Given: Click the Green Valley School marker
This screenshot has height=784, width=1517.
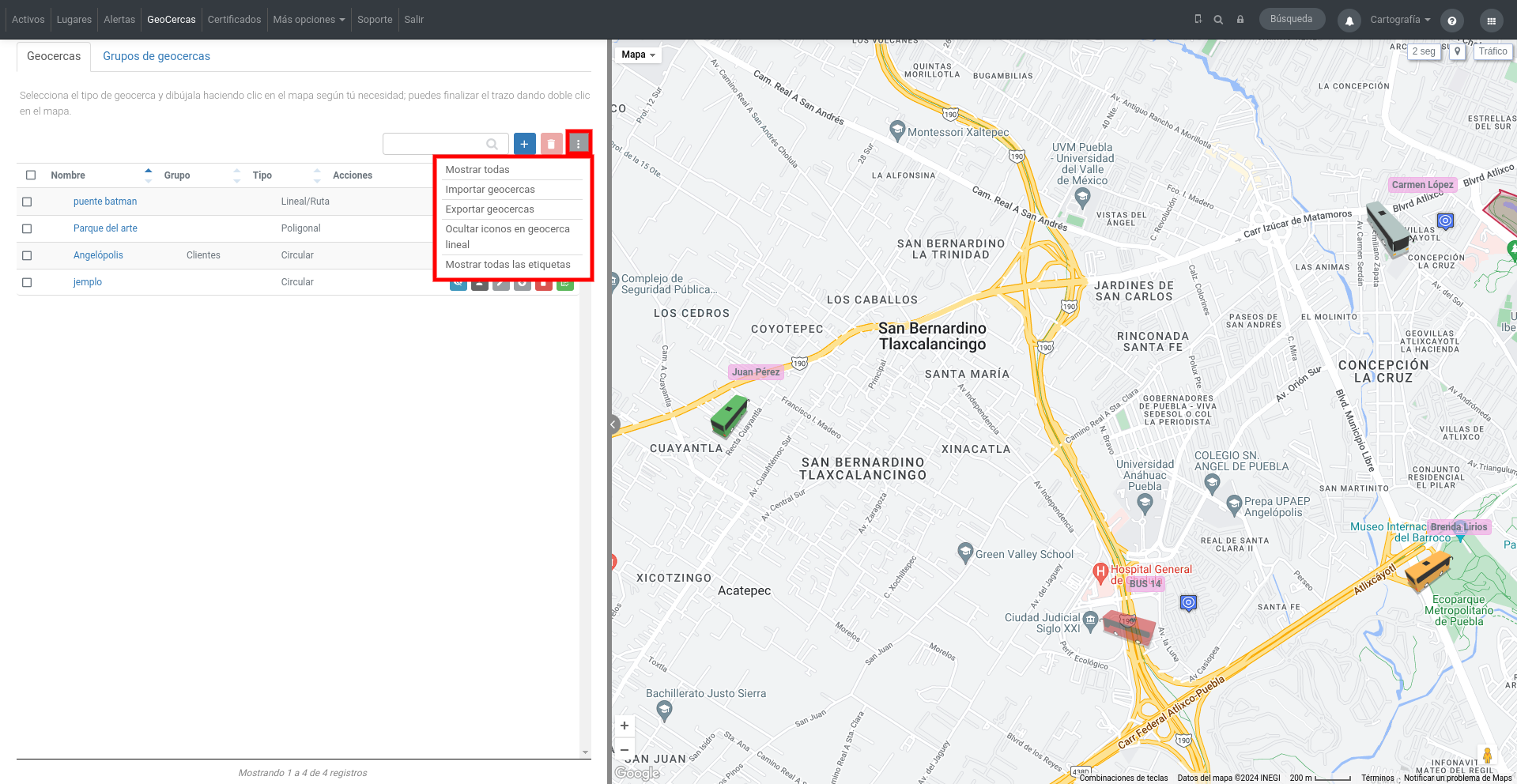Looking at the screenshot, I should (x=964, y=552).
